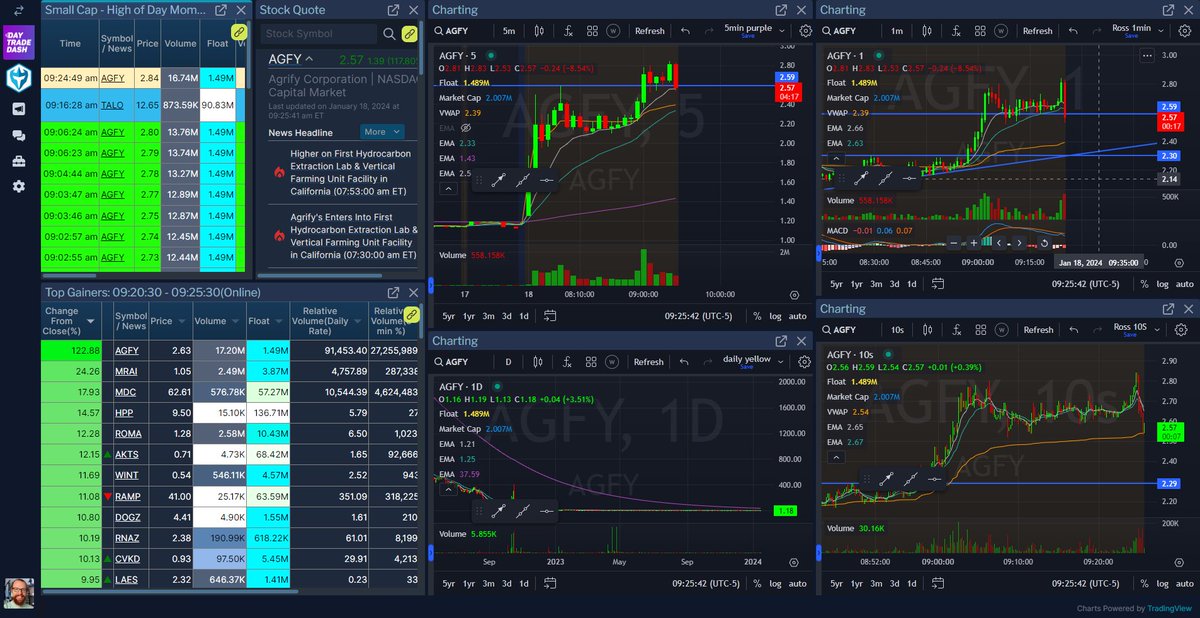
Task: Open the toolbox icon in sidebar
Action: coord(19,161)
